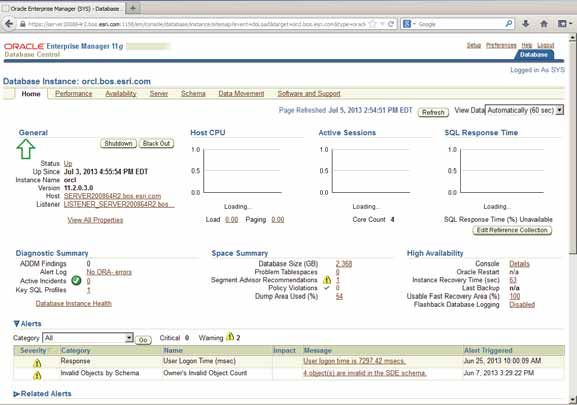Image resolution: width=577 pixels, height=405 pixels.
Task: Click the lock icon in address bar
Action: (x=22, y=24)
